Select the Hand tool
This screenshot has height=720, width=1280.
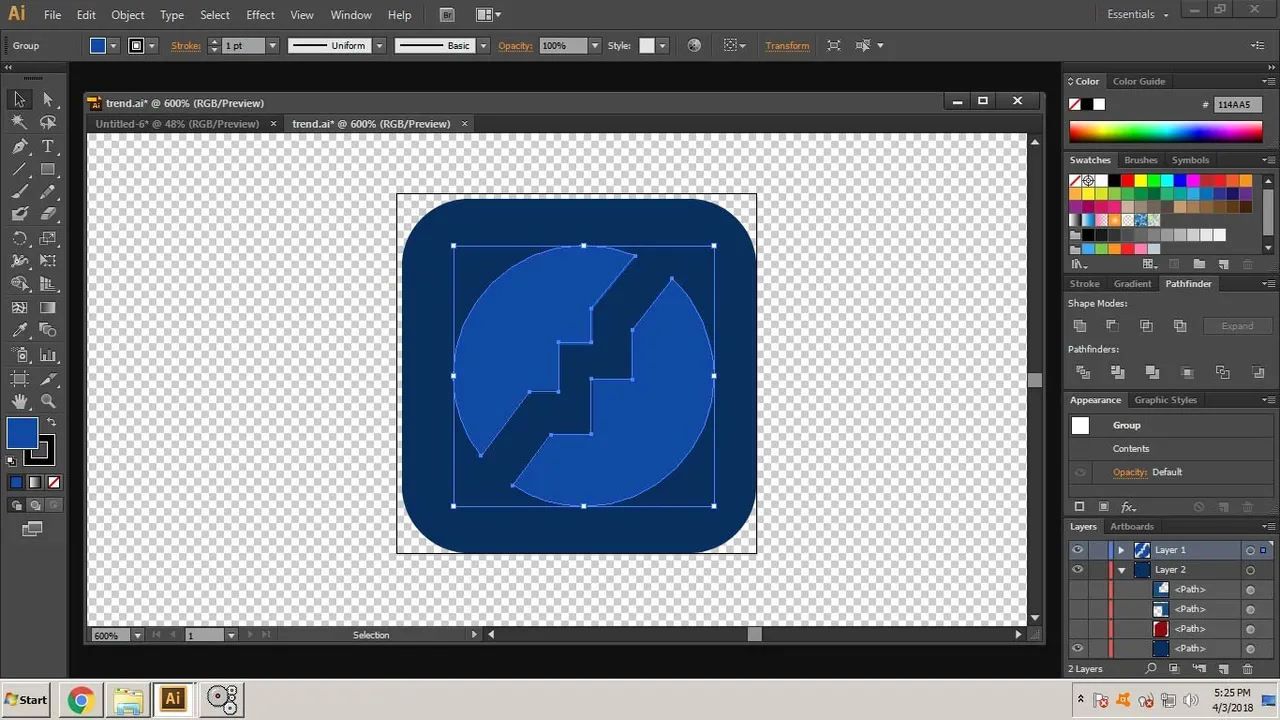[19, 401]
